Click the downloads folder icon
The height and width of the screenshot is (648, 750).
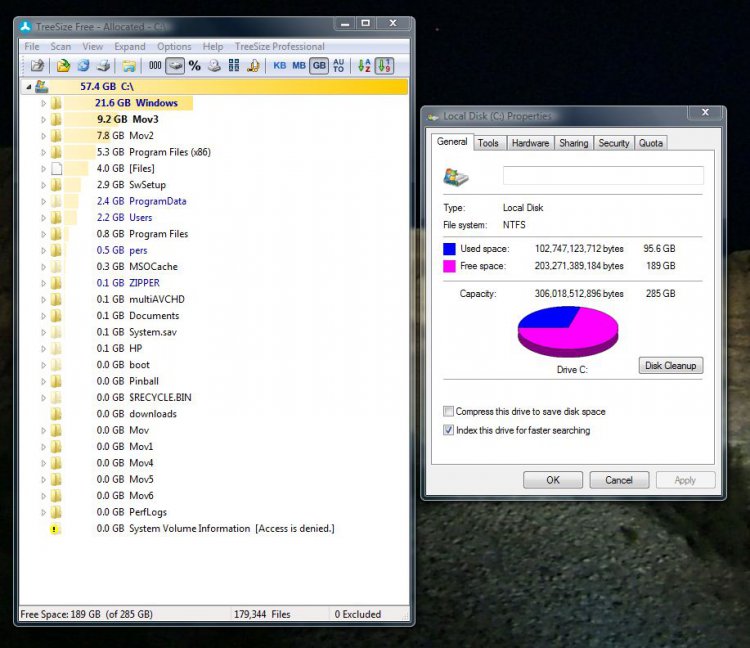pyautogui.click(x=56, y=414)
